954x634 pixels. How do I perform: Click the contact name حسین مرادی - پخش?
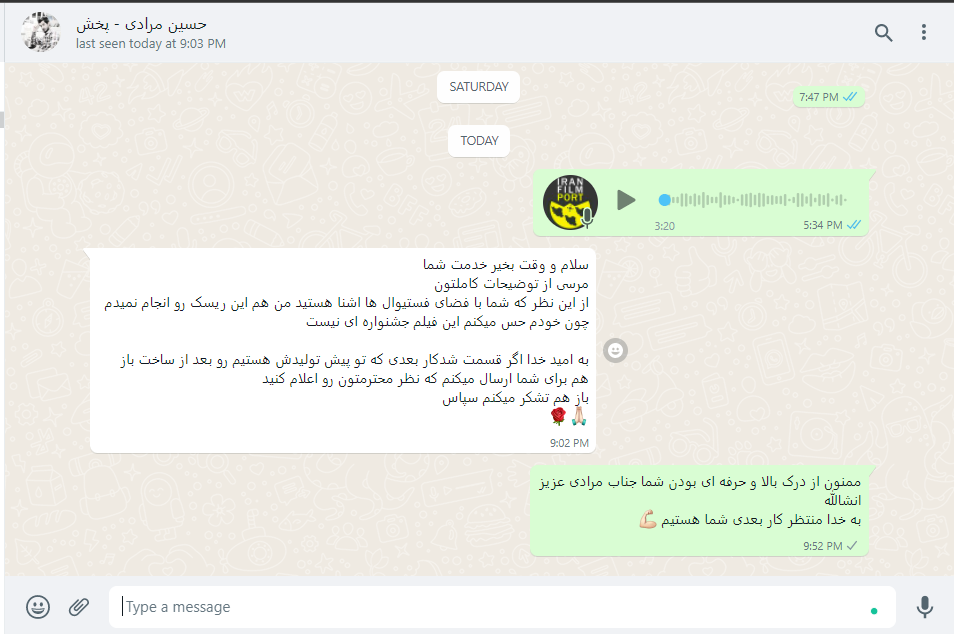(x=141, y=24)
